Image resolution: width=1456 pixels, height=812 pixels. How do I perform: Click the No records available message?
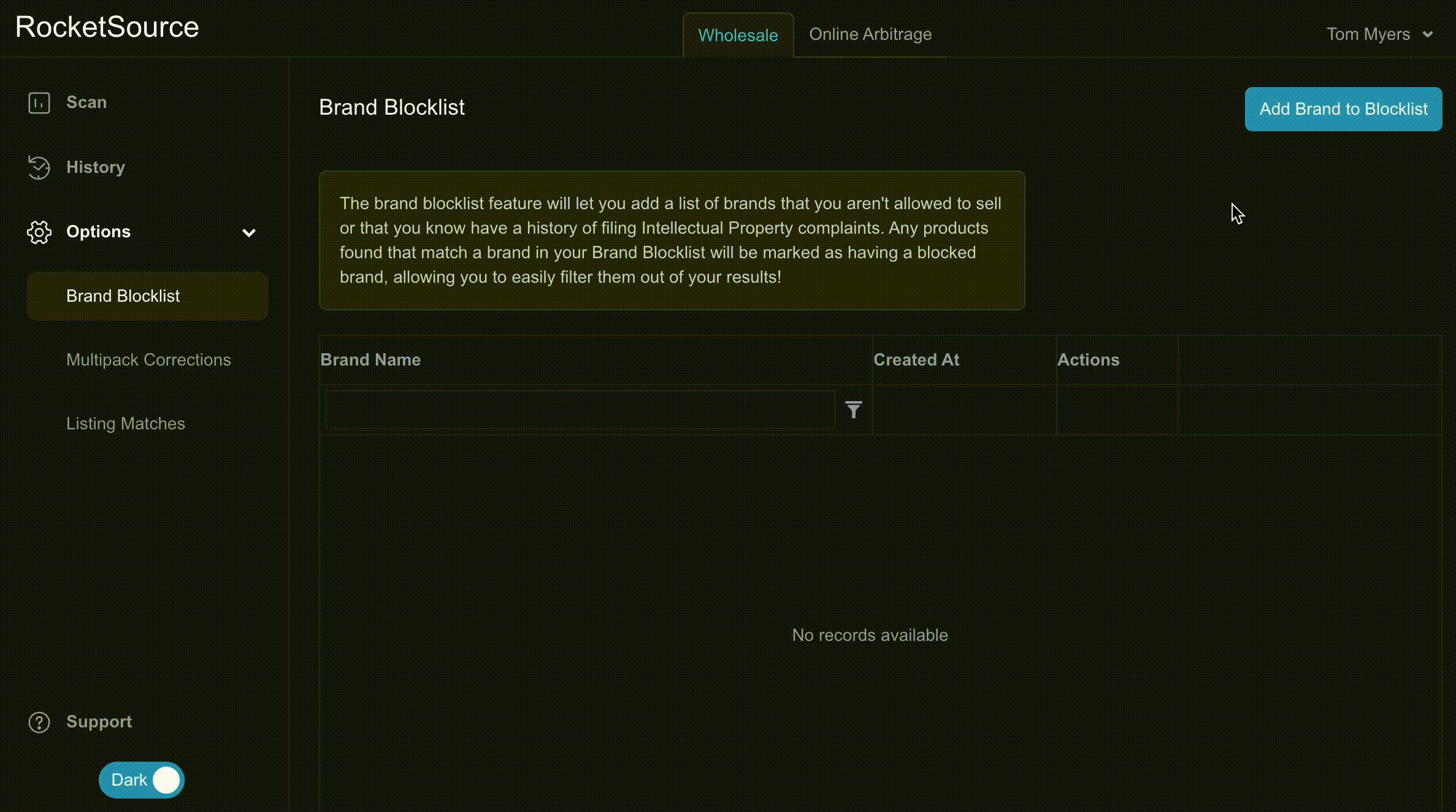coord(870,635)
